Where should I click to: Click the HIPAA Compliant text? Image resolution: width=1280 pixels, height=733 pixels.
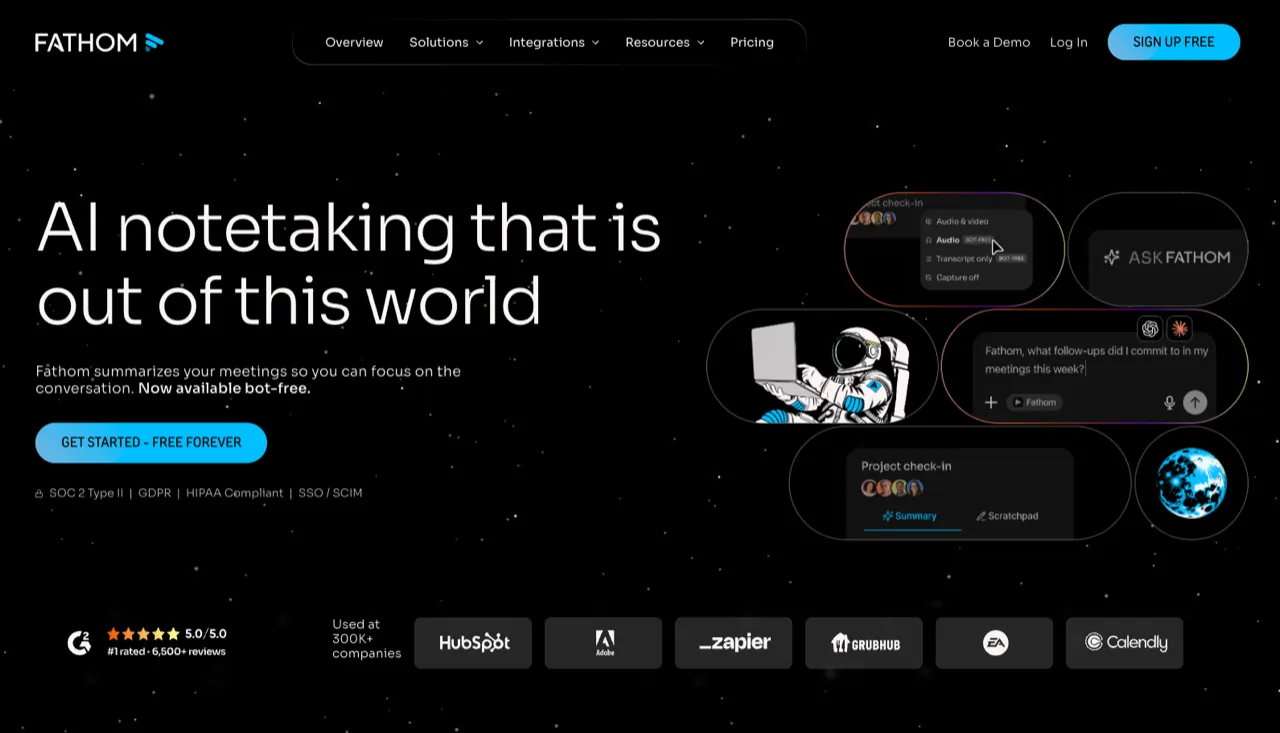point(235,493)
